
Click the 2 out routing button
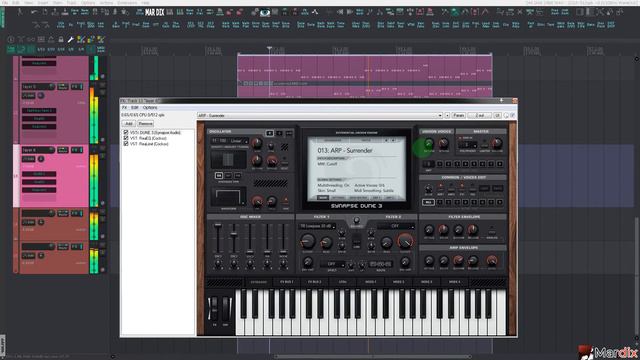480,116
